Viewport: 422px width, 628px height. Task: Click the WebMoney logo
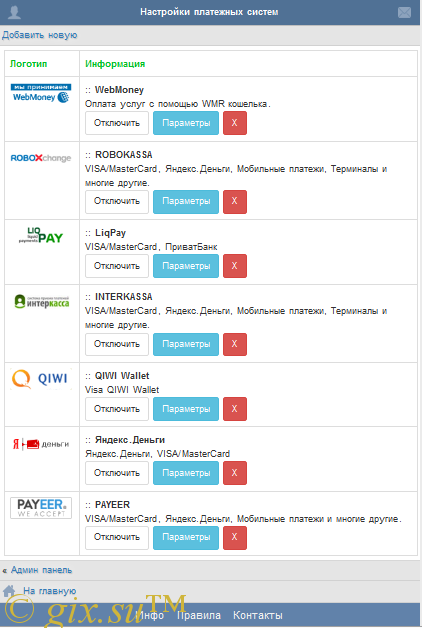click(x=41, y=93)
